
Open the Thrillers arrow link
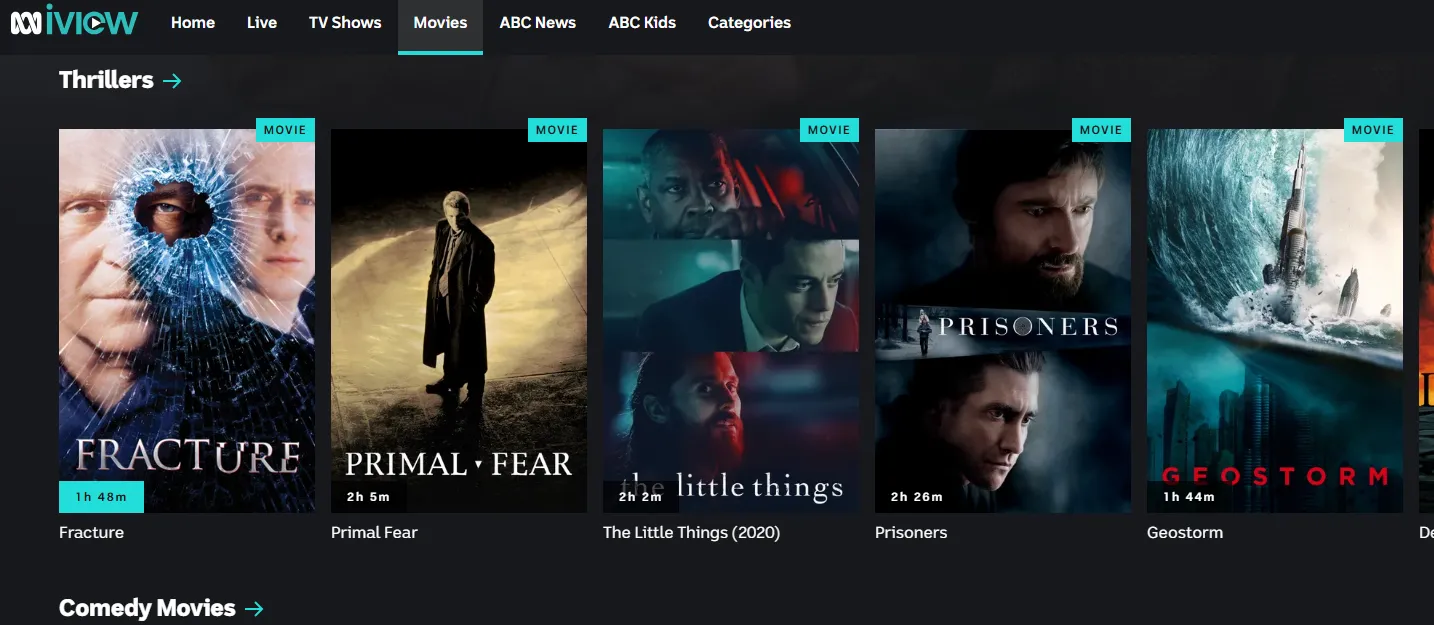(172, 80)
